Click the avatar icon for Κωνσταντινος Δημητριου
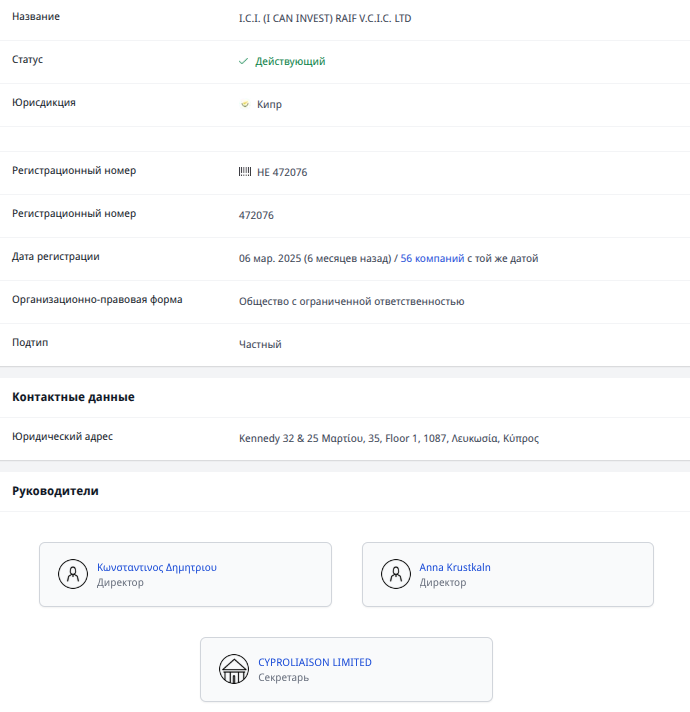 73,574
